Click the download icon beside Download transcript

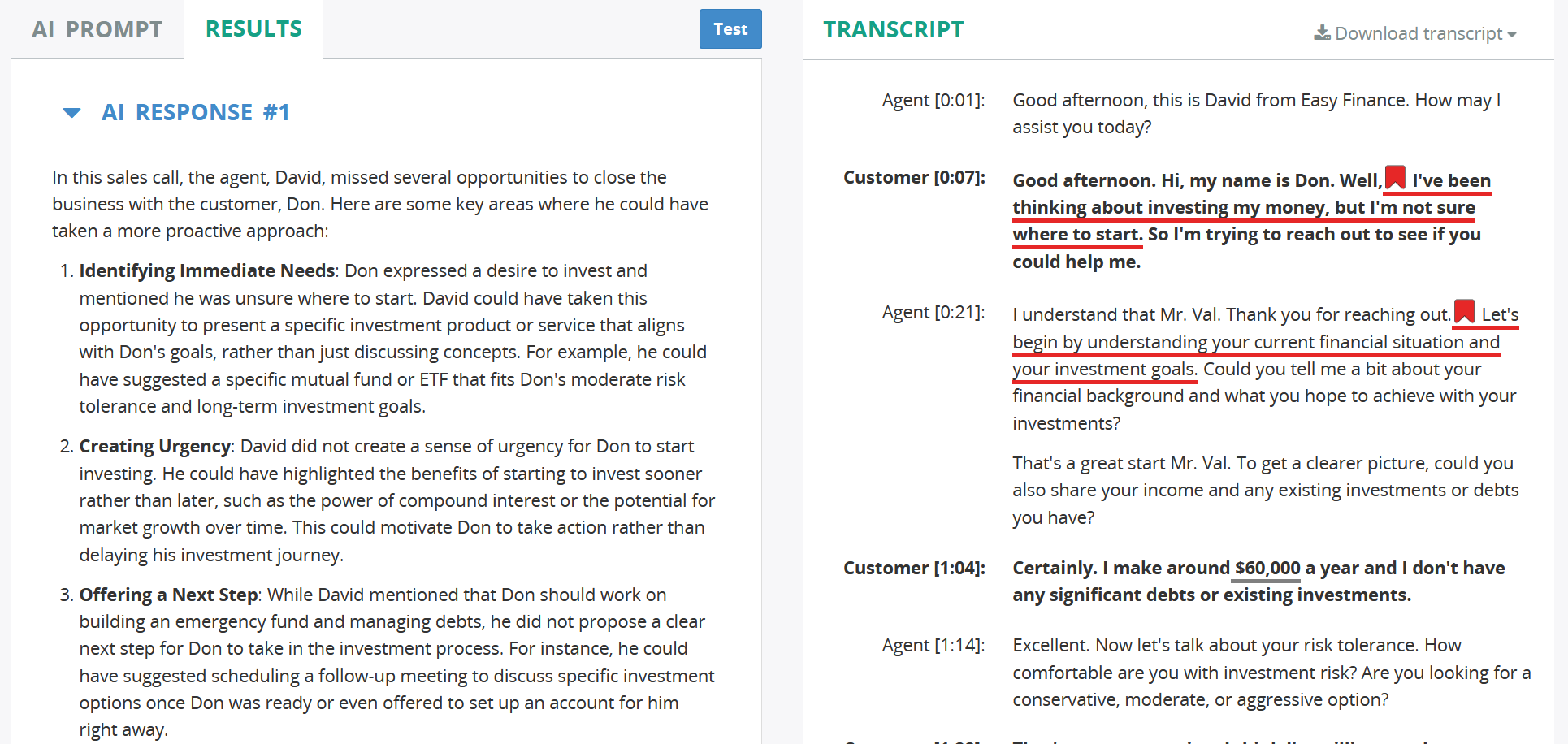pyautogui.click(x=1323, y=32)
